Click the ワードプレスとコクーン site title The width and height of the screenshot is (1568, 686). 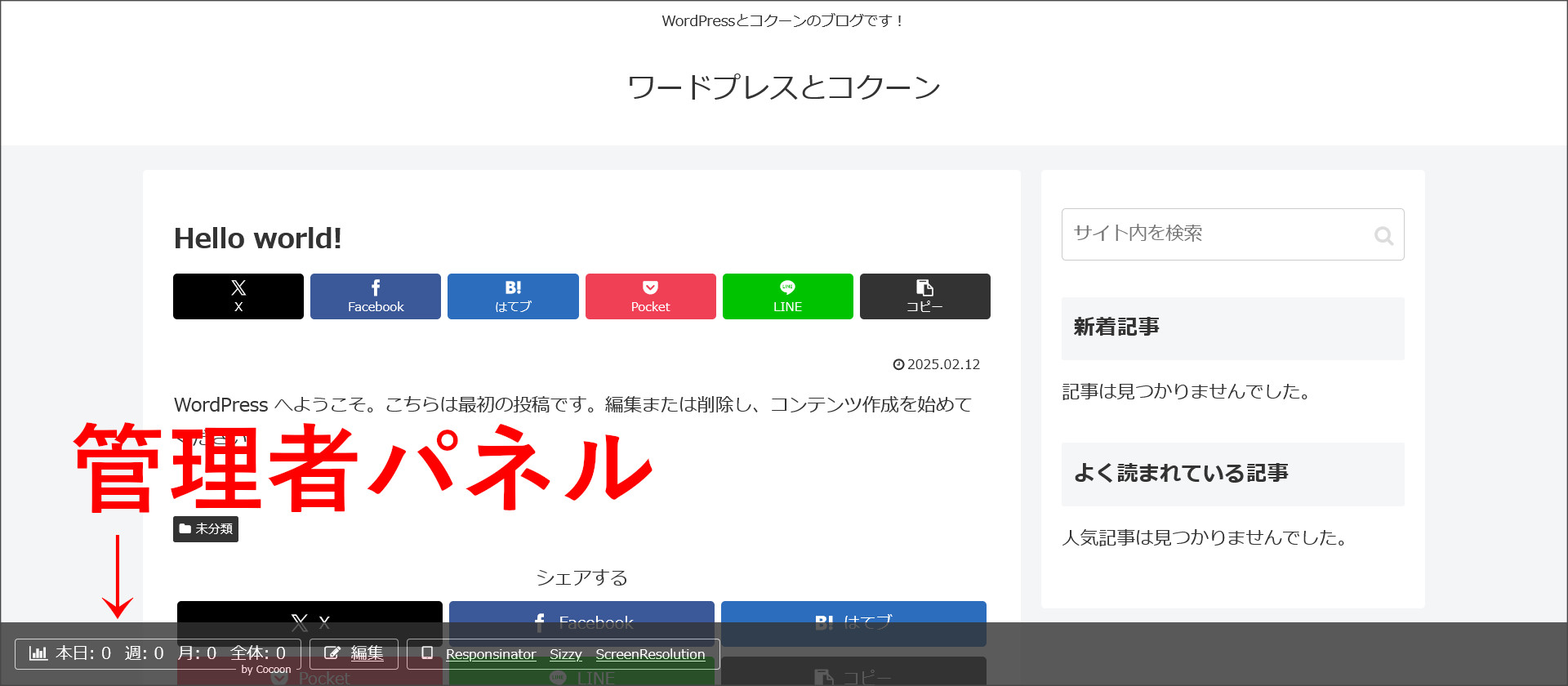click(784, 87)
